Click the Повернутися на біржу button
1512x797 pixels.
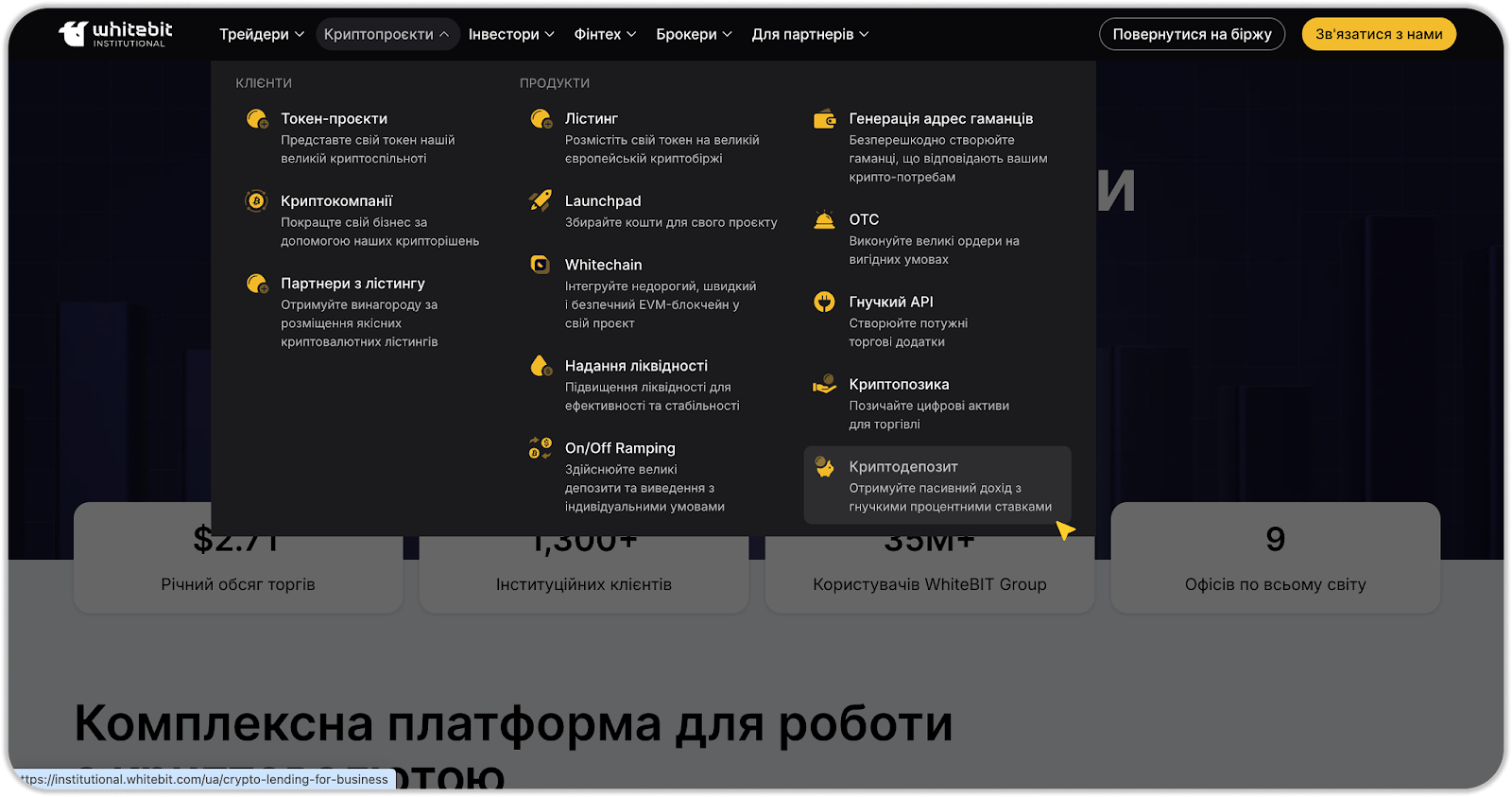tap(1192, 34)
